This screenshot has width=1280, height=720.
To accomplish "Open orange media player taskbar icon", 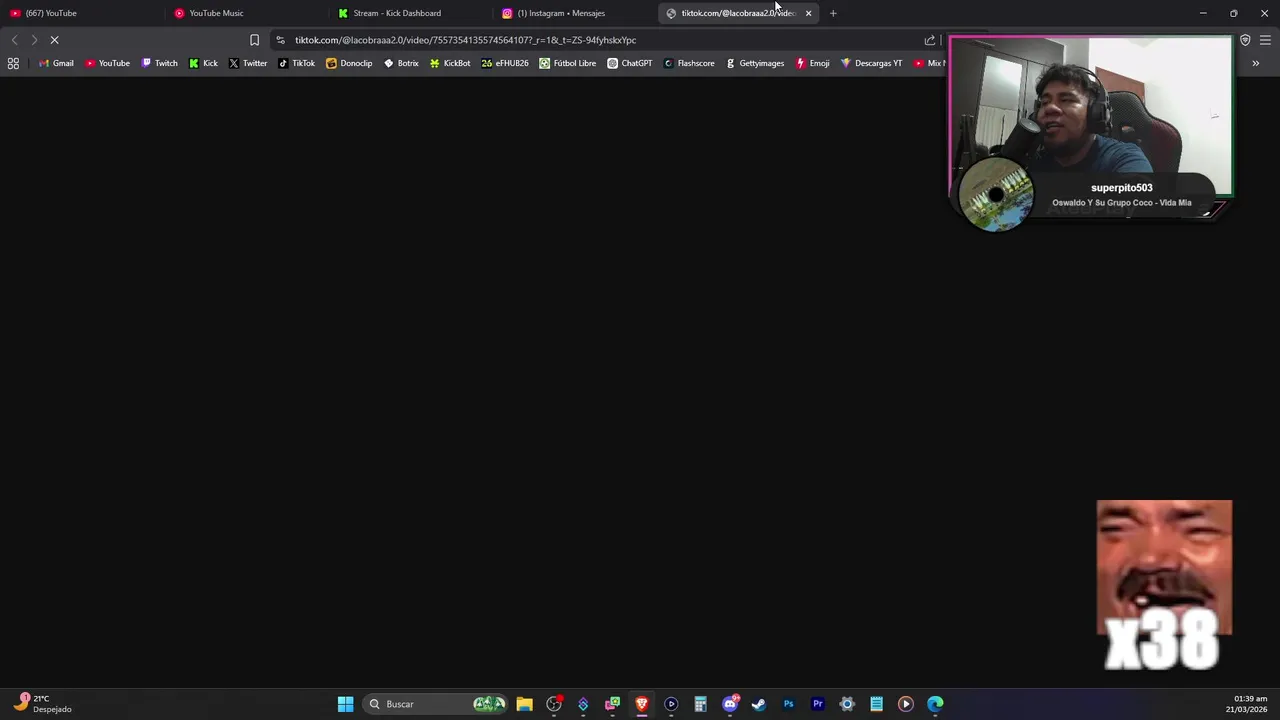I will click(906, 704).
